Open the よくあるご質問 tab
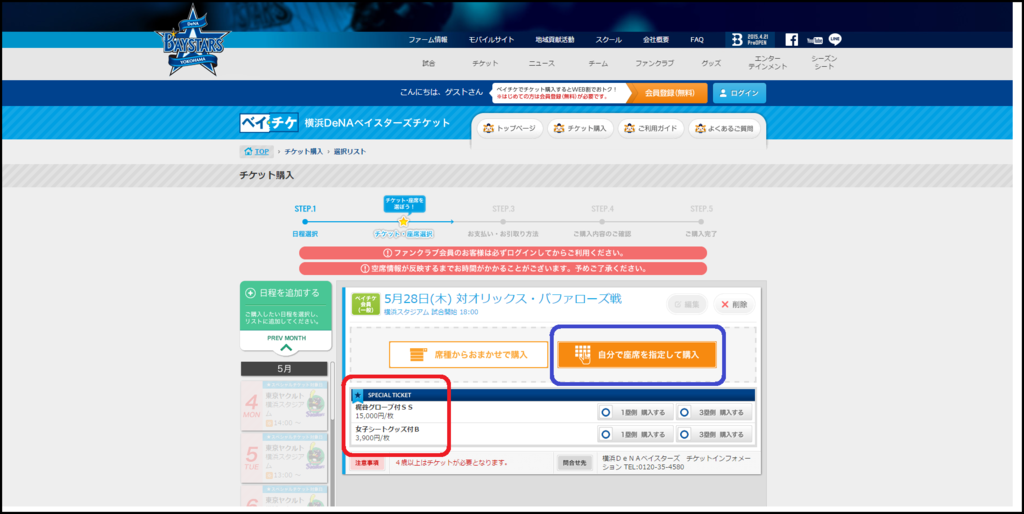The width and height of the screenshot is (1024, 514). point(724,129)
